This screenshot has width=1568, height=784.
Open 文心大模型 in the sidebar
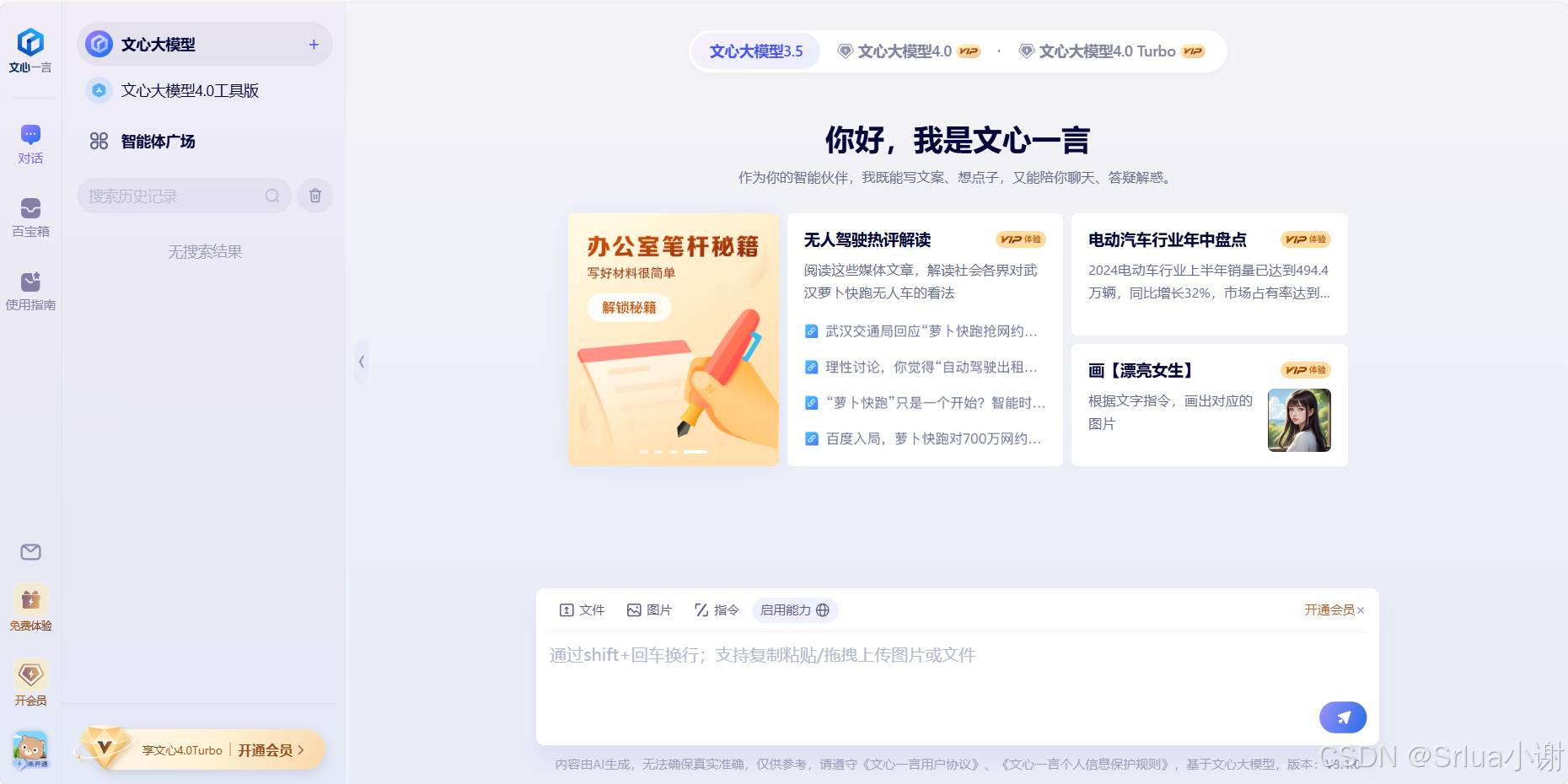[x=205, y=45]
